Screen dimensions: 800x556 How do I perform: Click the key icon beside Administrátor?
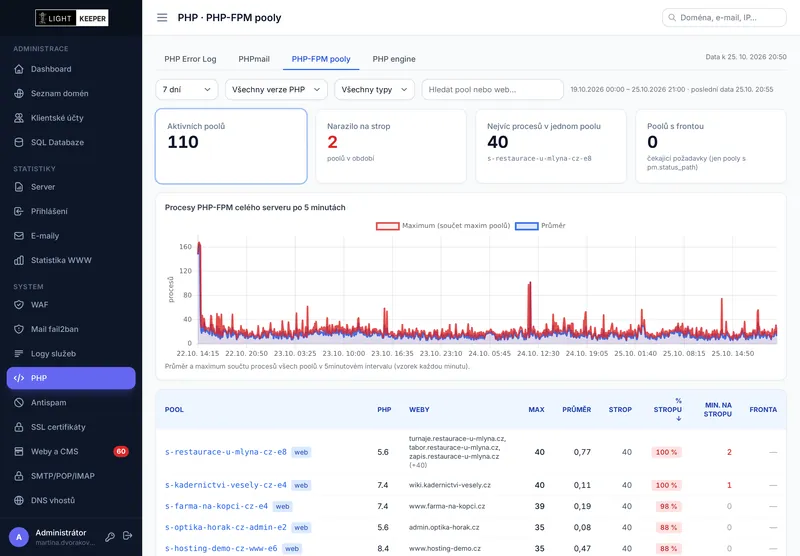[110, 537]
